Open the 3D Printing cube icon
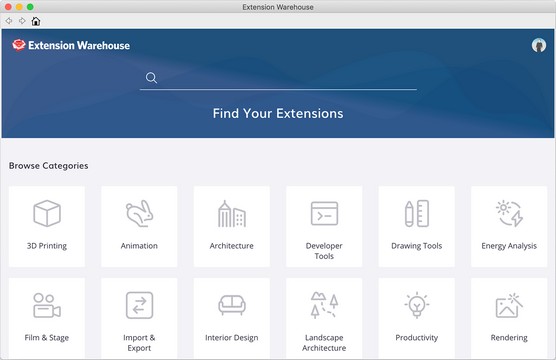The image size is (556, 360). [x=47, y=213]
